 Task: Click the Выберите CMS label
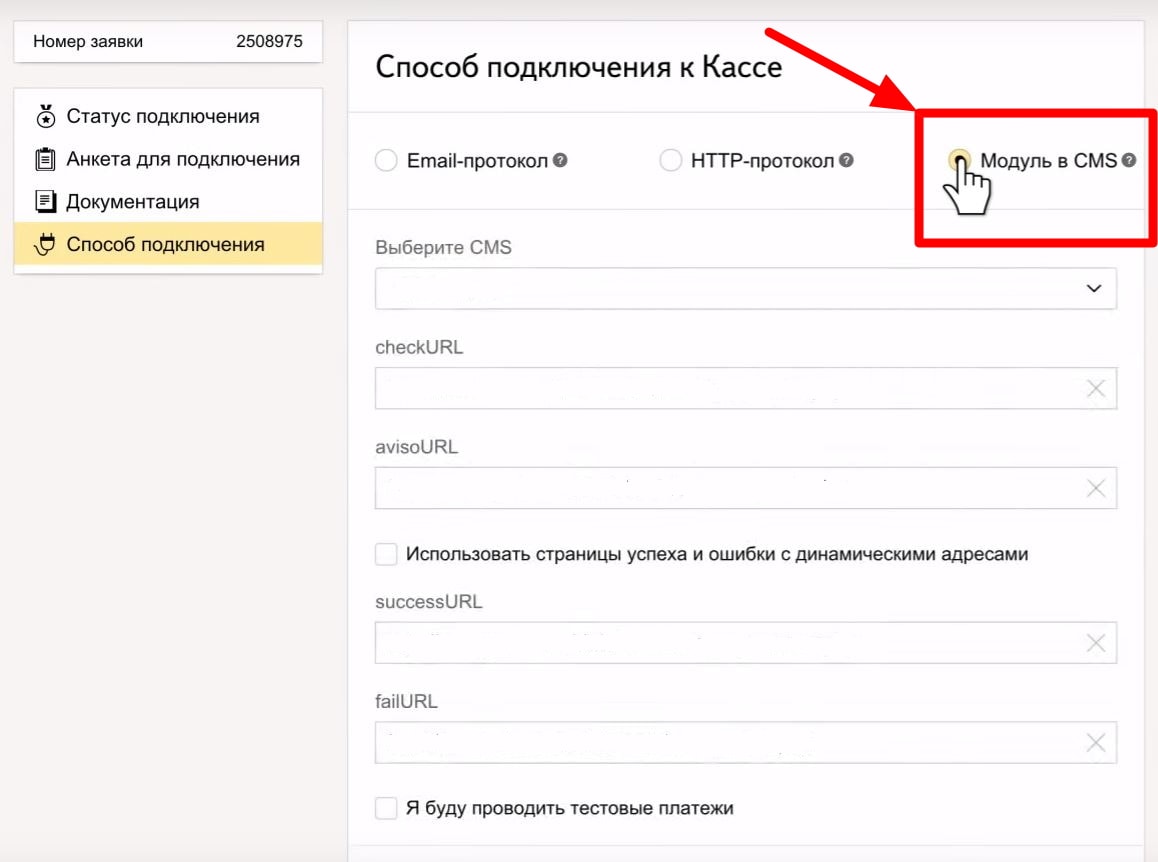443,247
